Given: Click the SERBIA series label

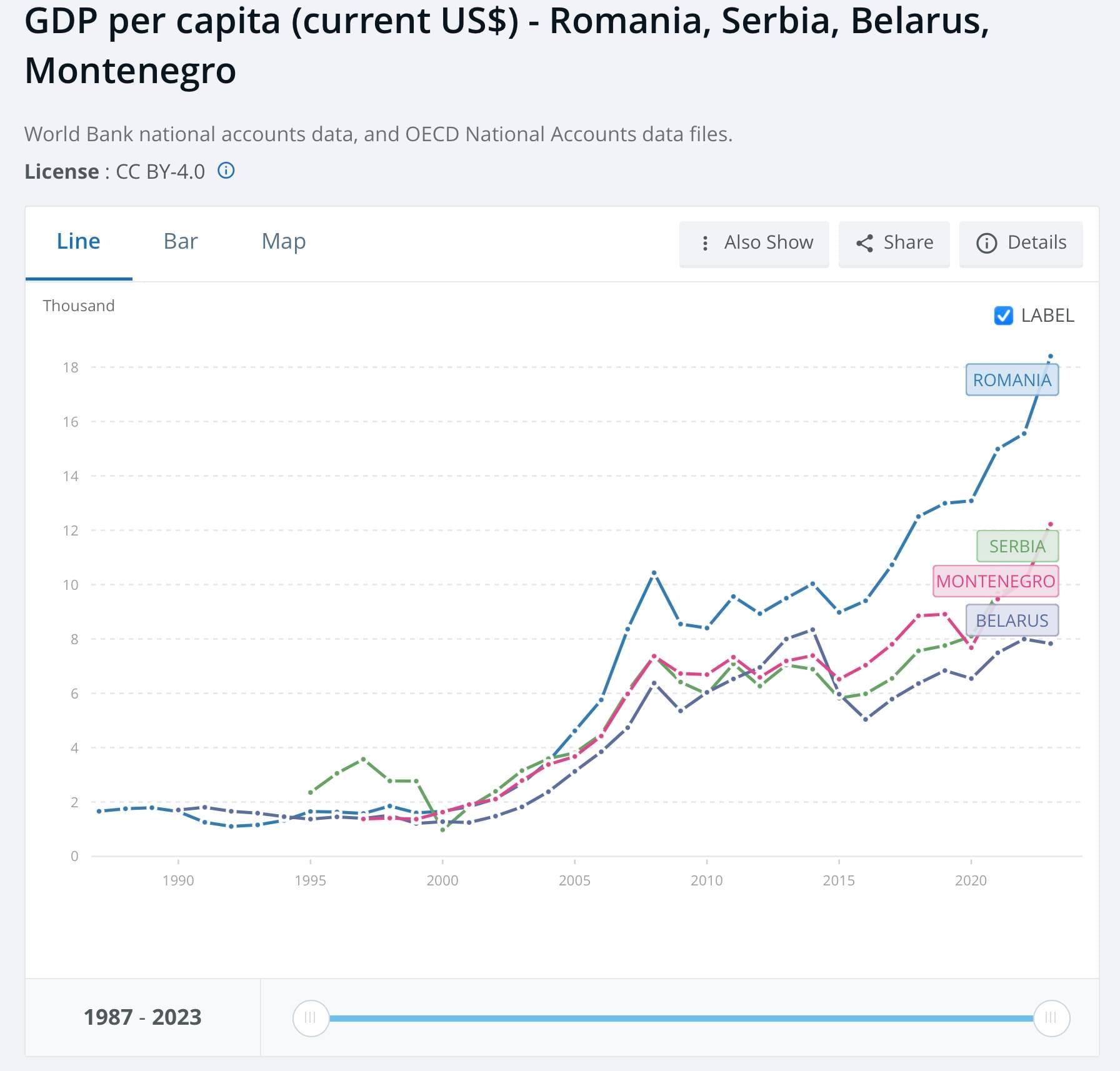Looking at the screenshot, I should point(1017,546).
